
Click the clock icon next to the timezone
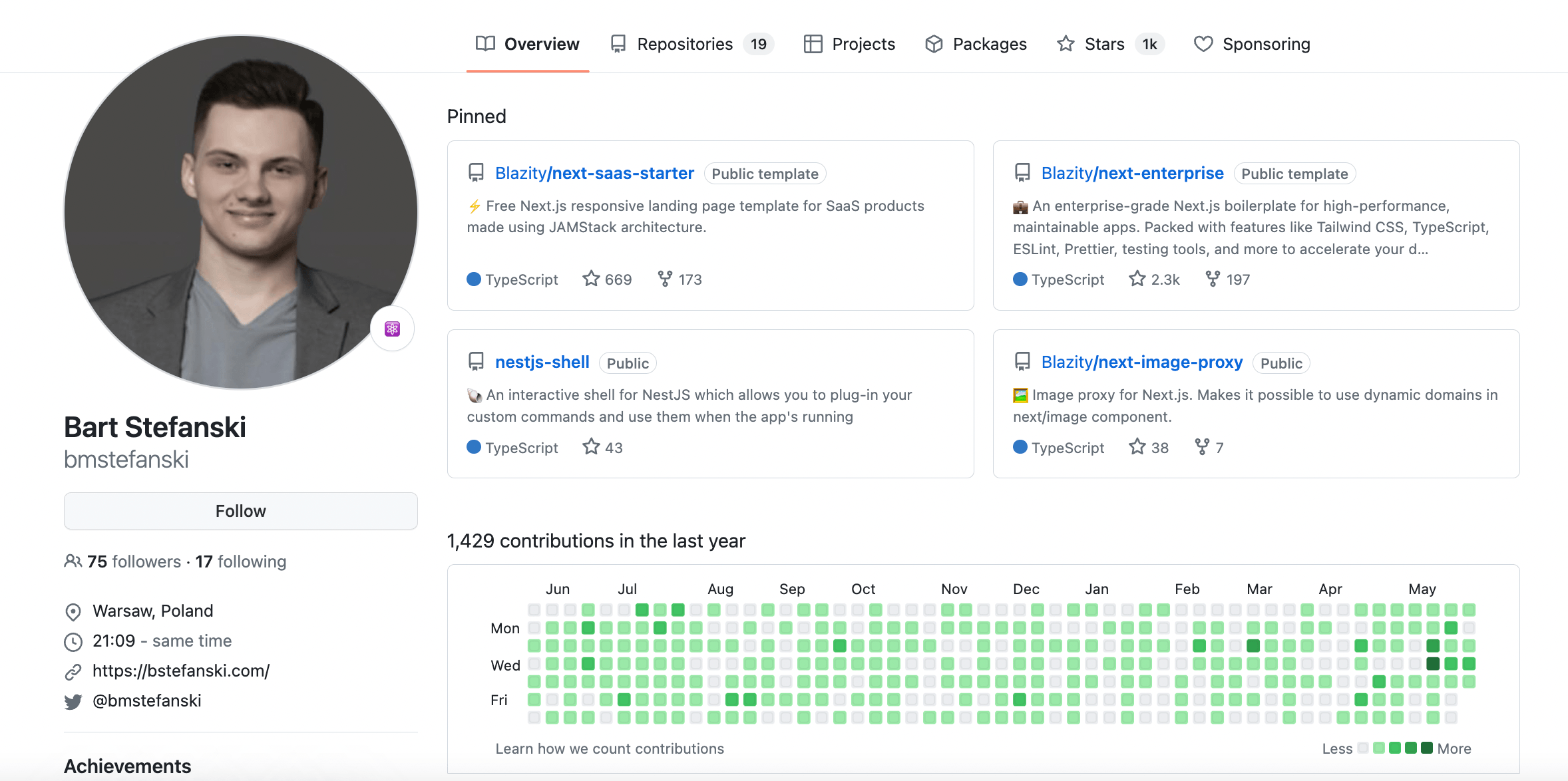point(73,641)
